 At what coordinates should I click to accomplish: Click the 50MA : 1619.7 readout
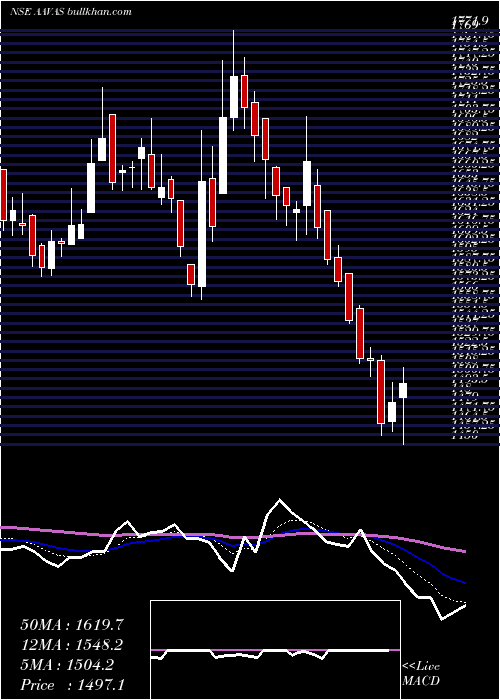point(71,625)
